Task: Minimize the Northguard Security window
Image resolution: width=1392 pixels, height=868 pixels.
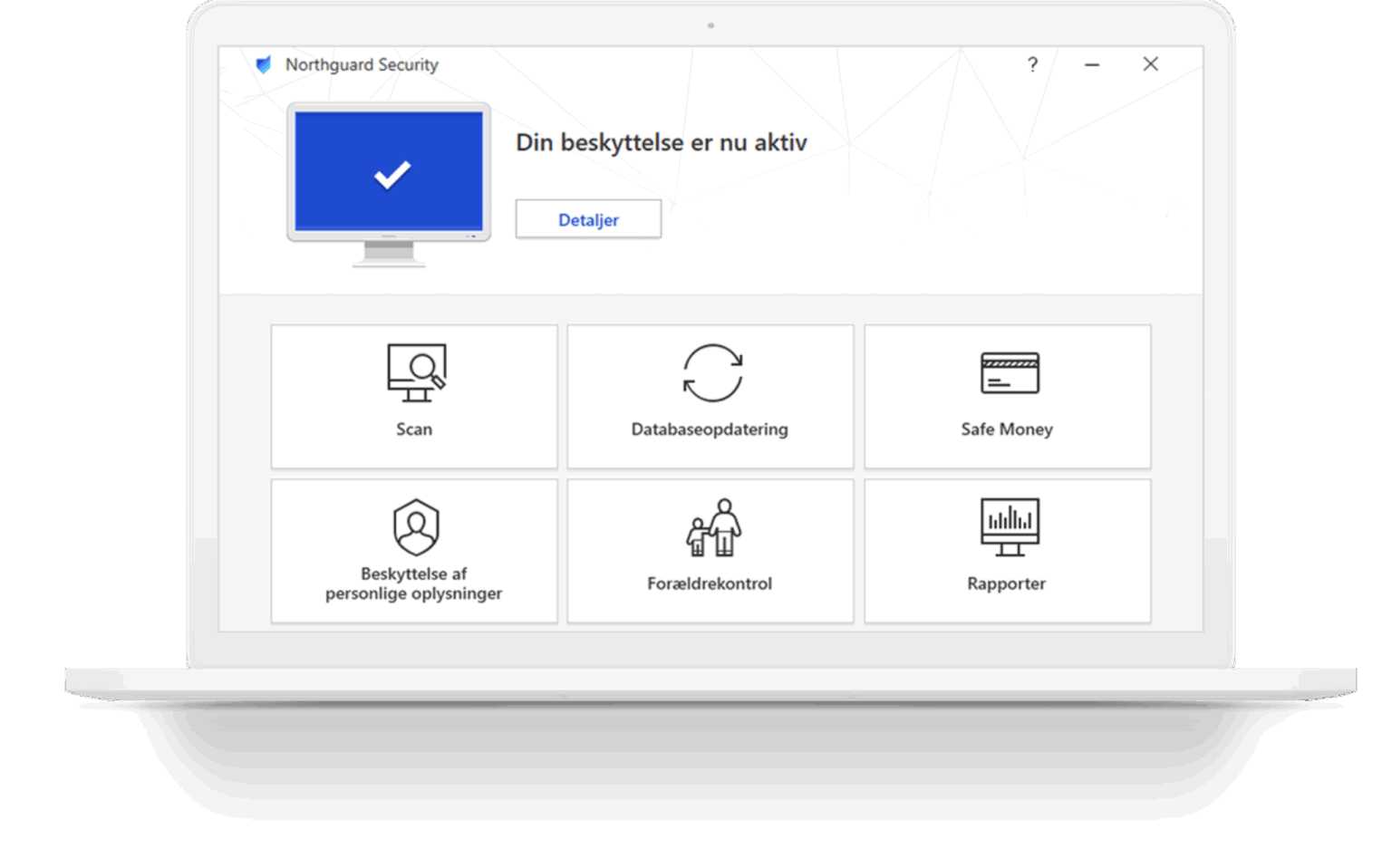Action: point(1092,64)
